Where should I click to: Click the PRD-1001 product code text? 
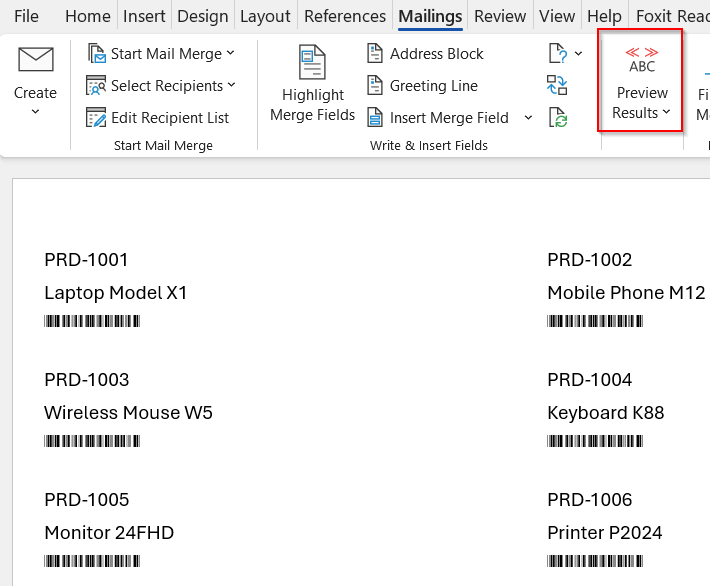[x=86, y=260]
